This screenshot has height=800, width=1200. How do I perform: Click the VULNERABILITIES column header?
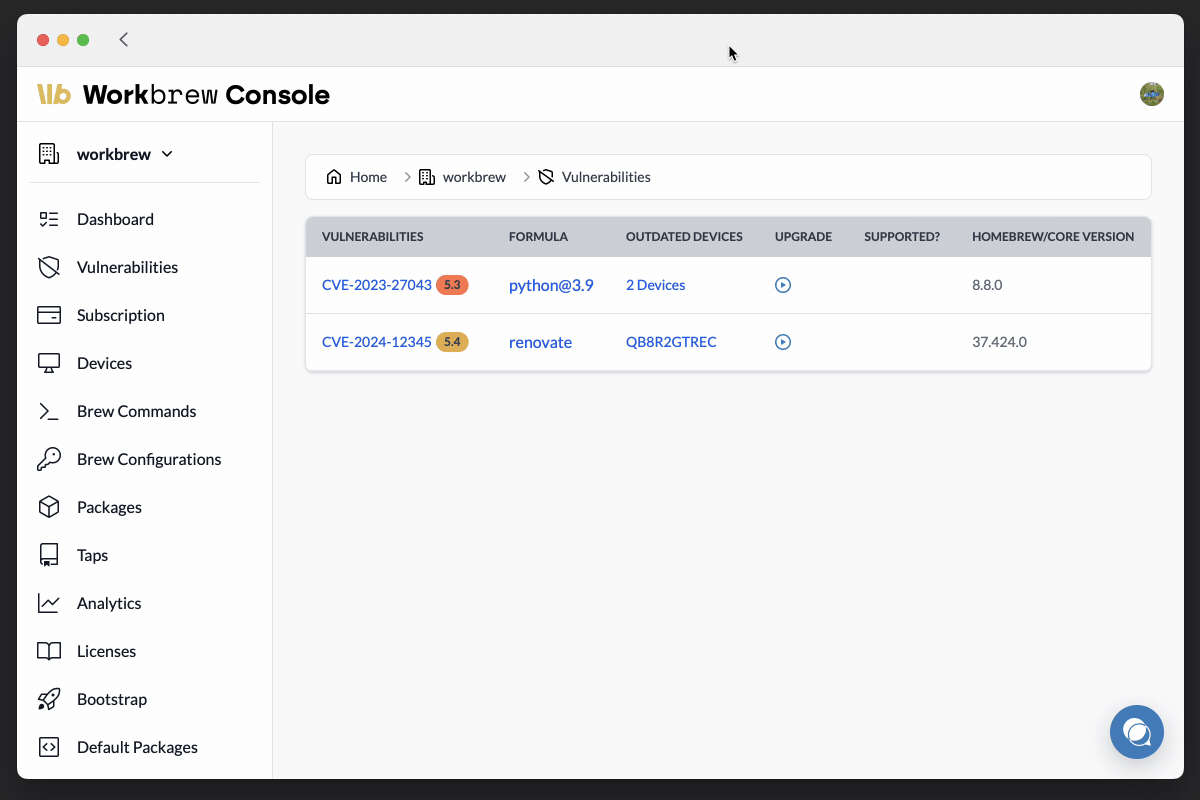pyautogui.click(x=372, y=237)
